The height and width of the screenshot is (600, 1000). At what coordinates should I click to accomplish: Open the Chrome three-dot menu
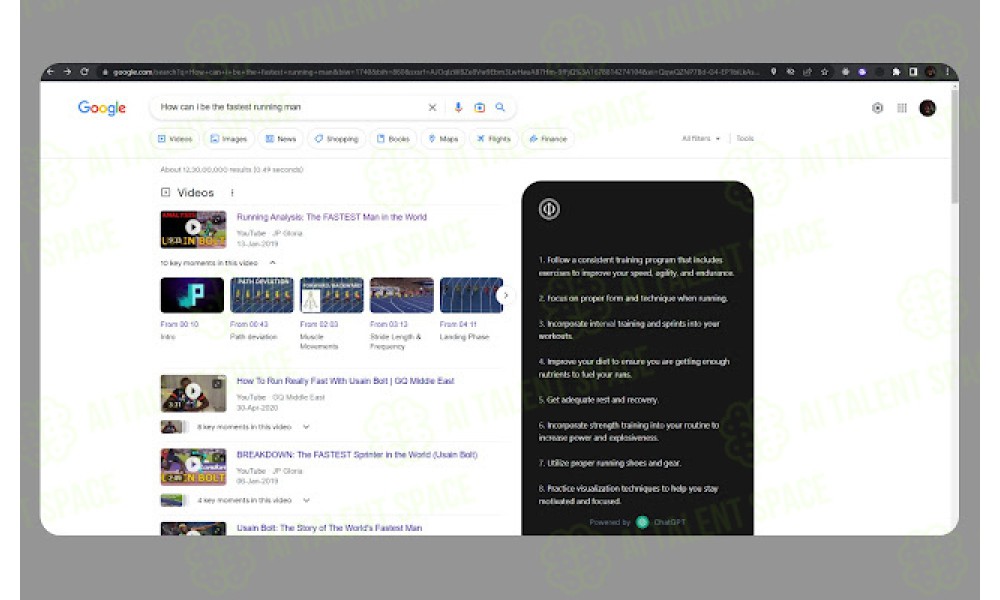[x=947, y=72]
